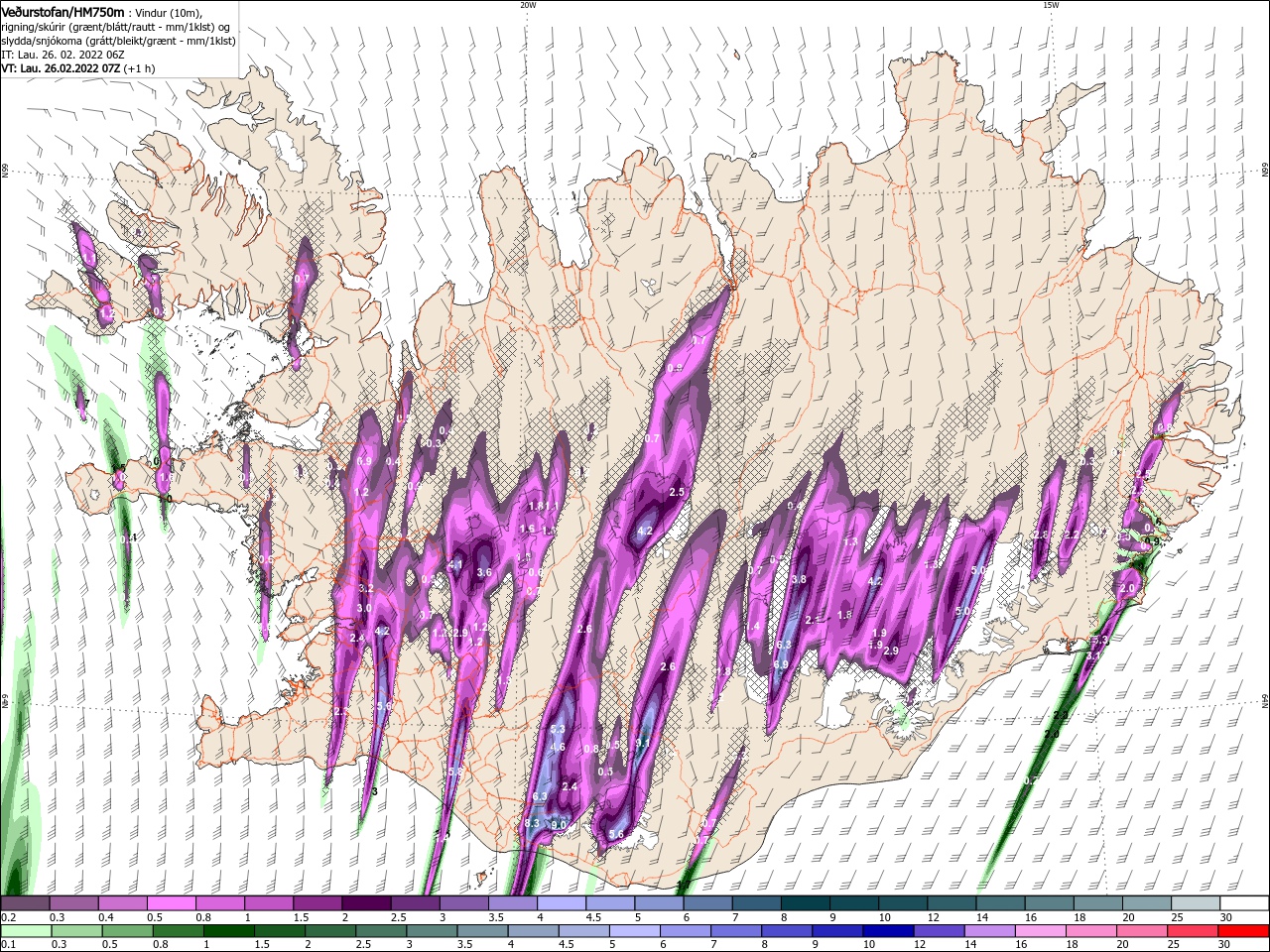
Task: Pick top legend dark purple swatch between 2 and 2.5
Action: [x=366, y=903]
